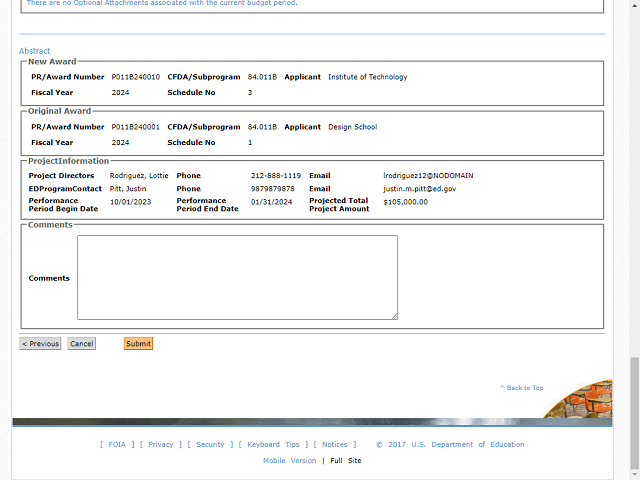Select Original Award number P011B240001
The height and width of the screenshot is (480, 640).
(136, 127)
